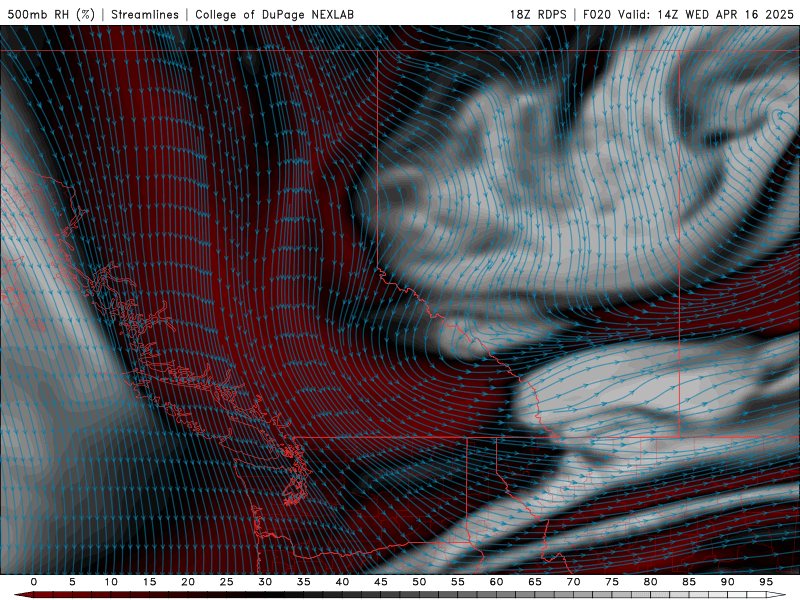Image resolution: width=800 pixels, height=600 pixels.
Task: Click the "45" colorbar scale label
Action: coord(381,582)
